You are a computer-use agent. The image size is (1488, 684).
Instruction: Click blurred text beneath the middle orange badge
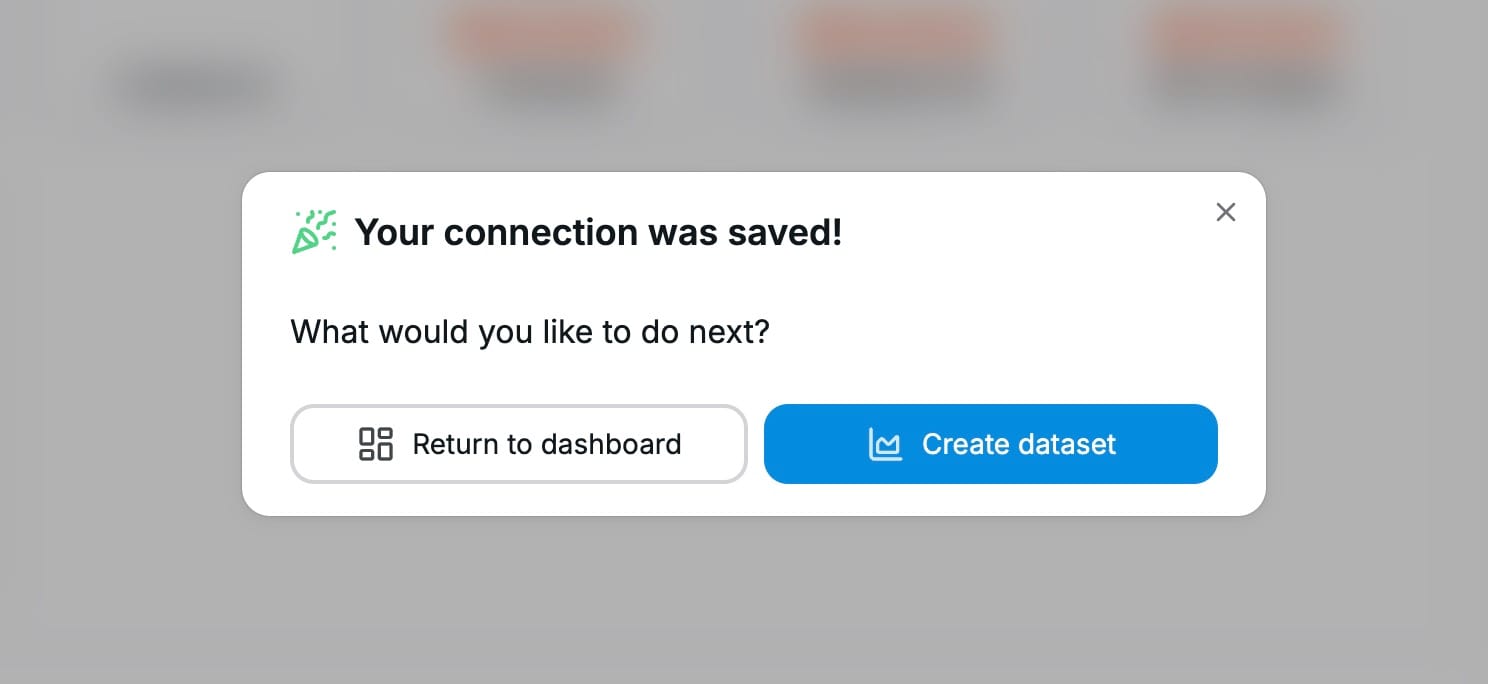[x=895, y=87]
